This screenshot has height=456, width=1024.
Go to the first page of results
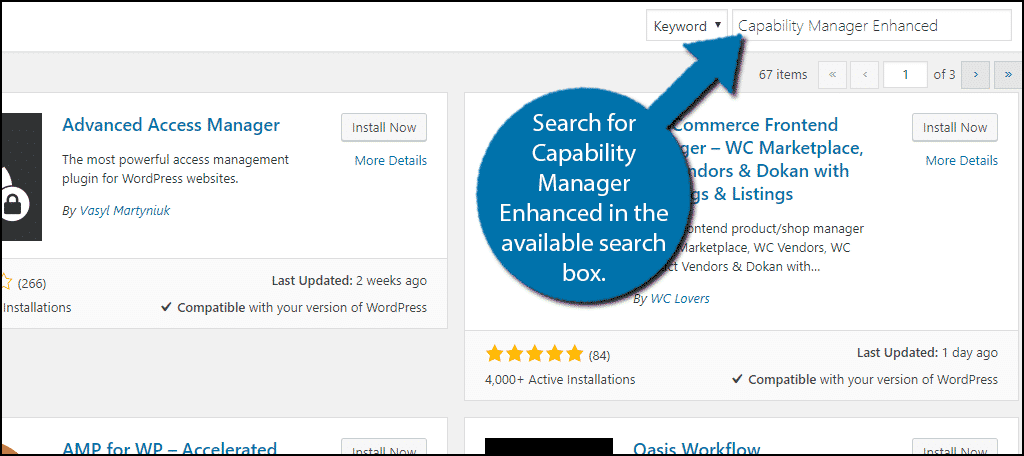(x=832, y=74)
